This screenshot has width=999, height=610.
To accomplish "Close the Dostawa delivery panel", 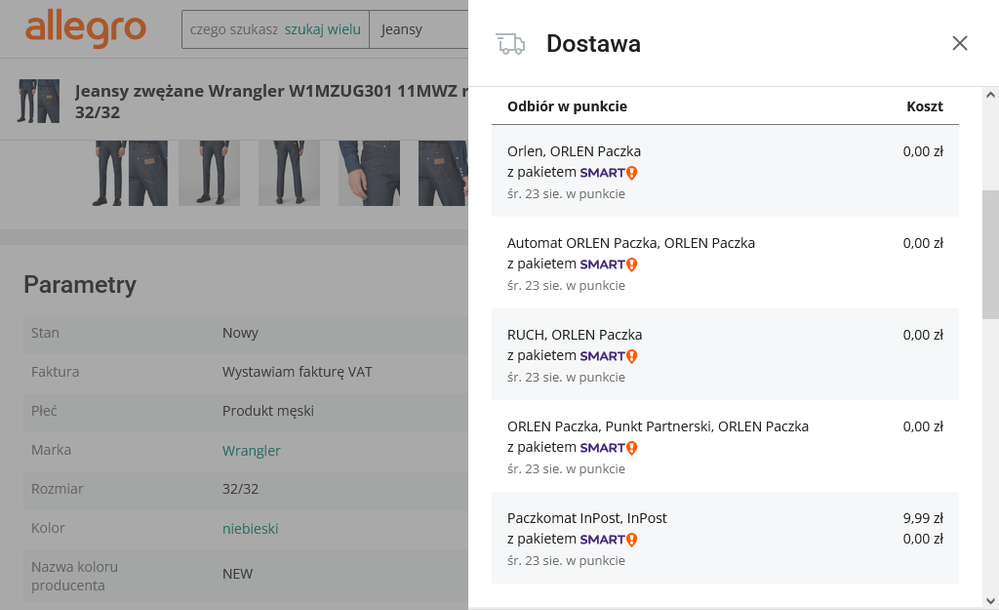I will (959, 43).
